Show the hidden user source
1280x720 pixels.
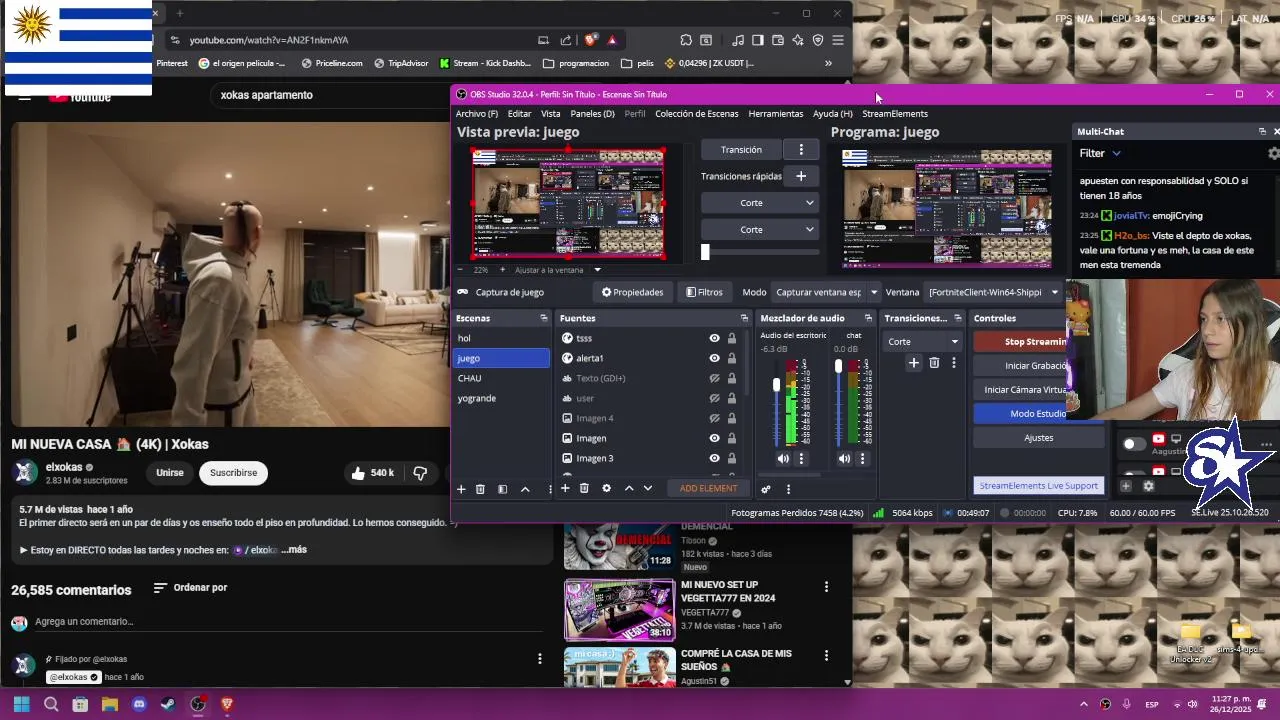click(714, 398)
